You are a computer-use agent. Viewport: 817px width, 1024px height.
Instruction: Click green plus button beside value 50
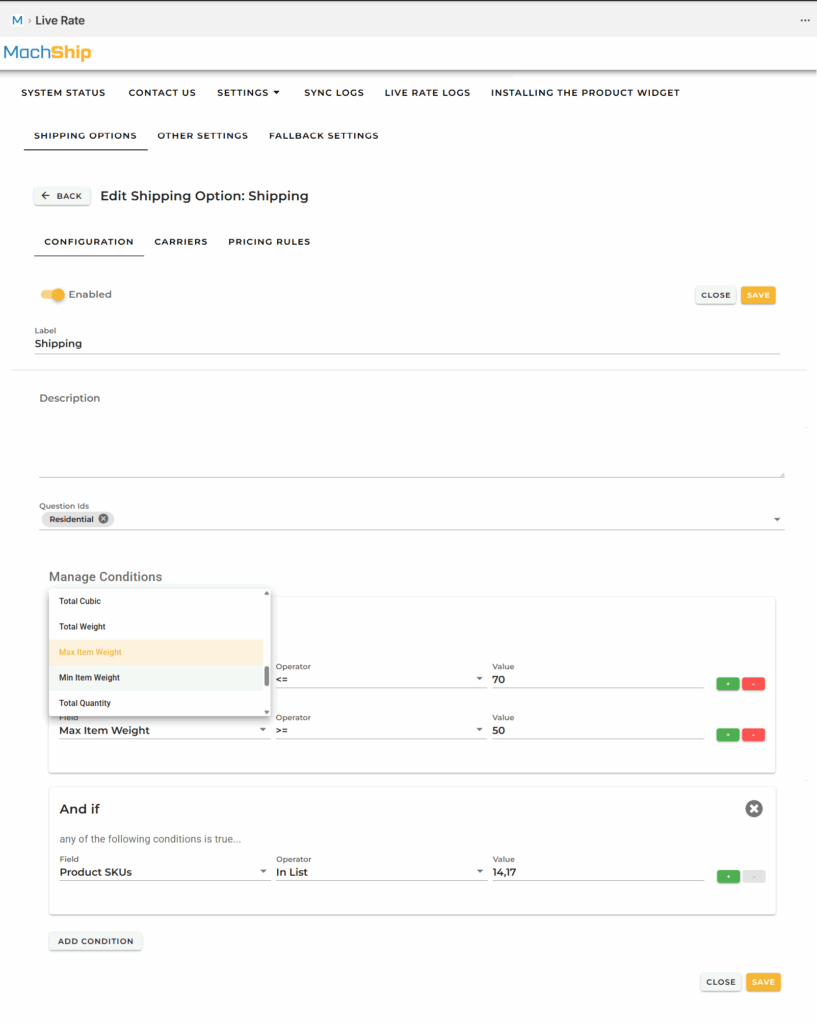coord(727,735)
